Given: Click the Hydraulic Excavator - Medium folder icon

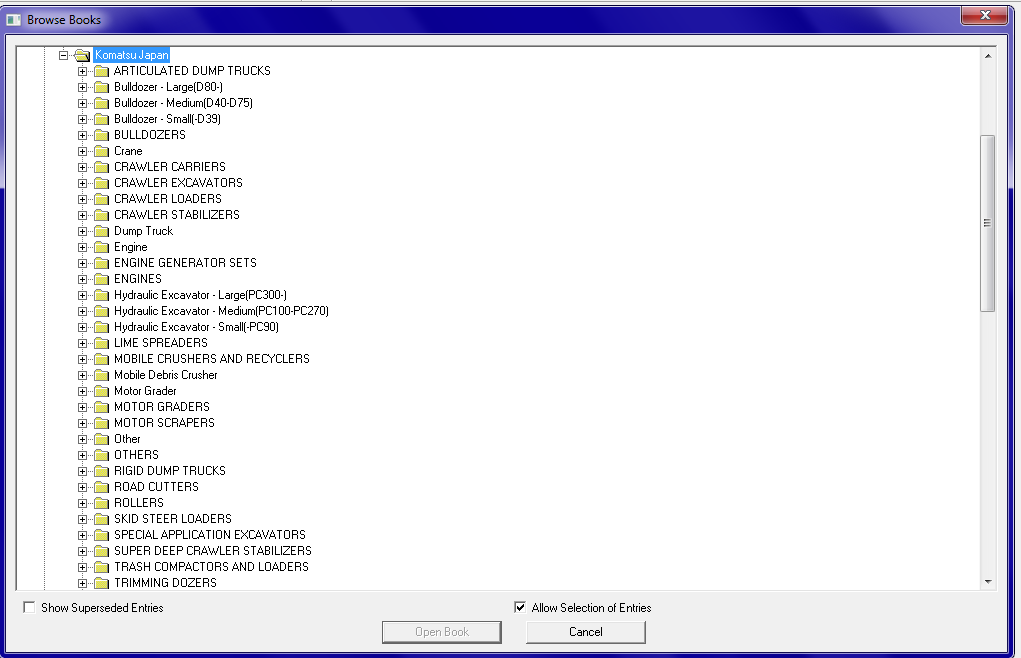Looking at the screenshot, I should click(101, 311).
